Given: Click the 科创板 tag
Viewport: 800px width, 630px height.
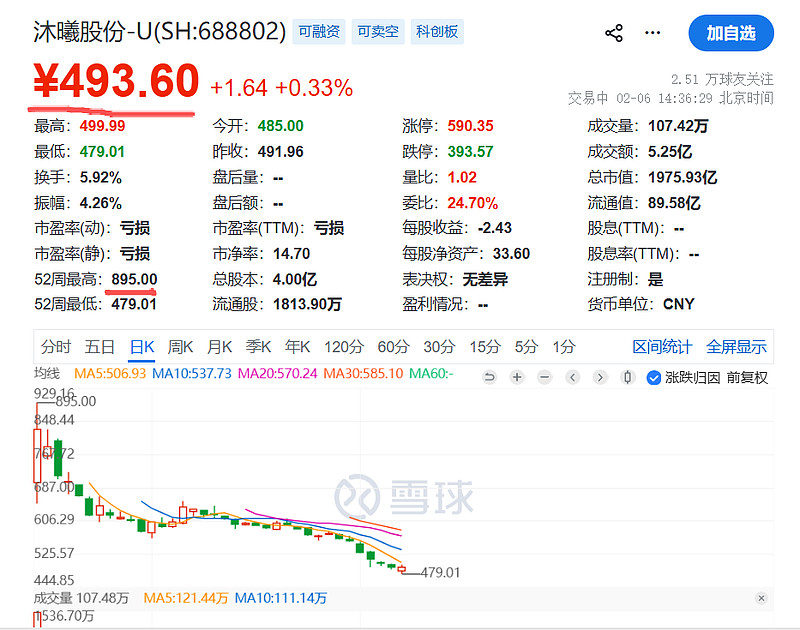Looking at the screenshot, I should 437,32.
